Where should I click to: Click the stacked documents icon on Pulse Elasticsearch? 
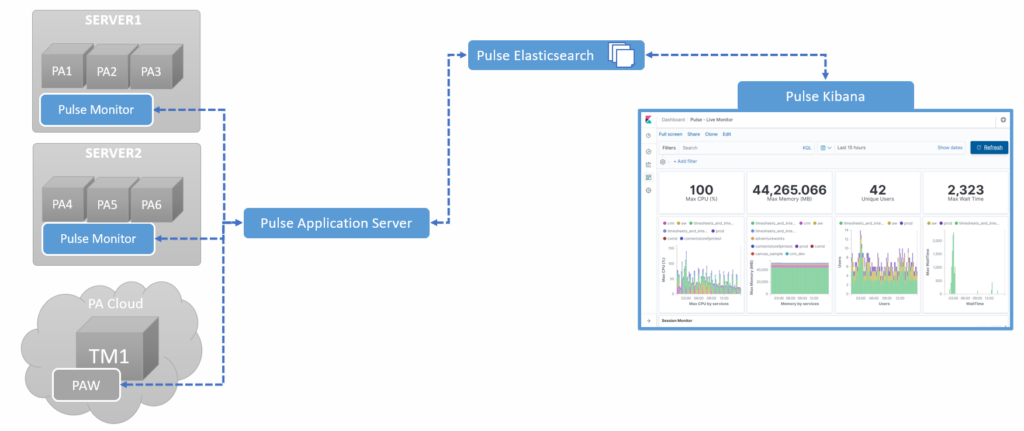(x=621, y=55)
